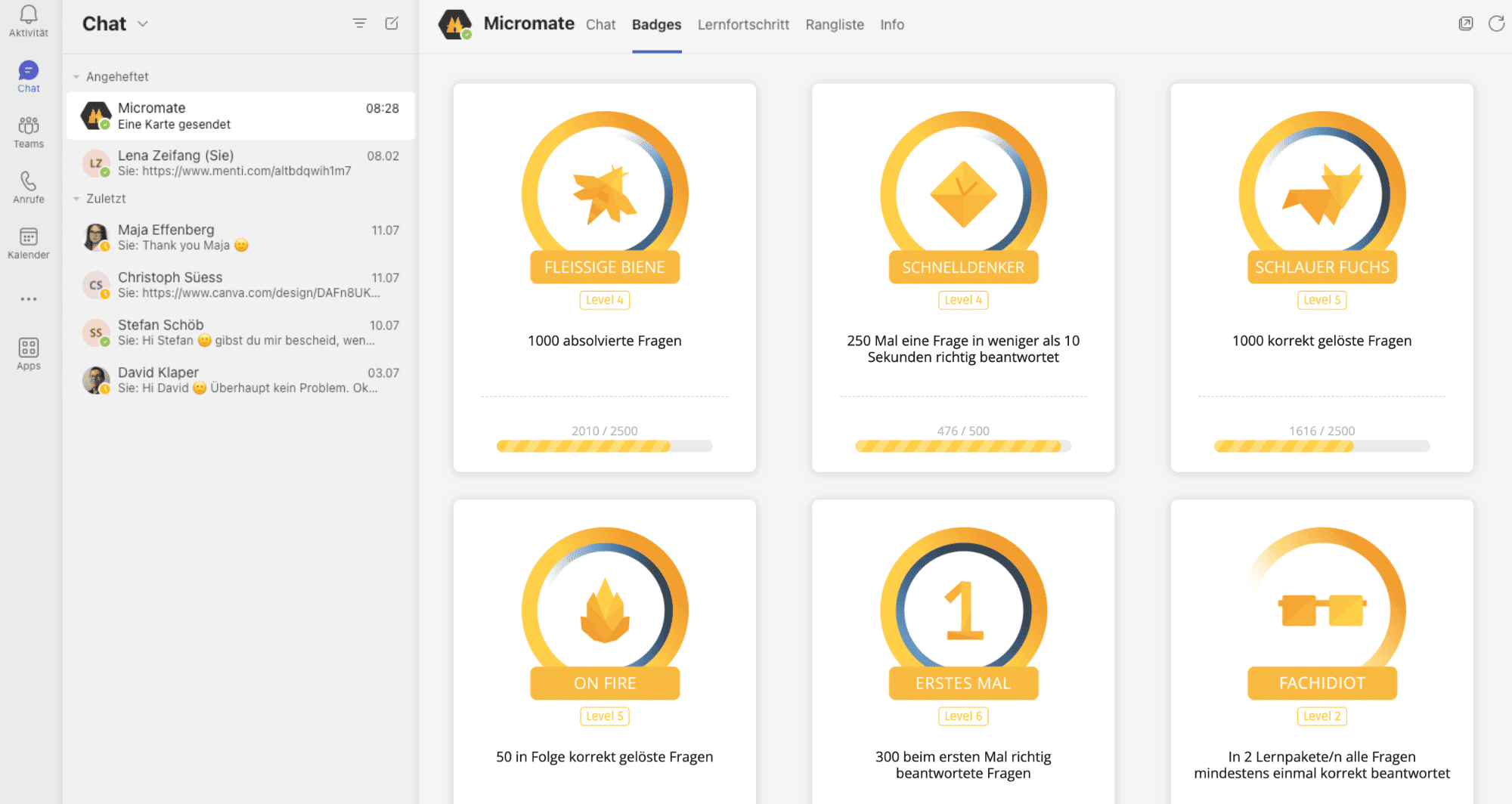Click the Fleissige Biene progress bar
This screenshot has height=804, width=1512.
coord(604,445)
